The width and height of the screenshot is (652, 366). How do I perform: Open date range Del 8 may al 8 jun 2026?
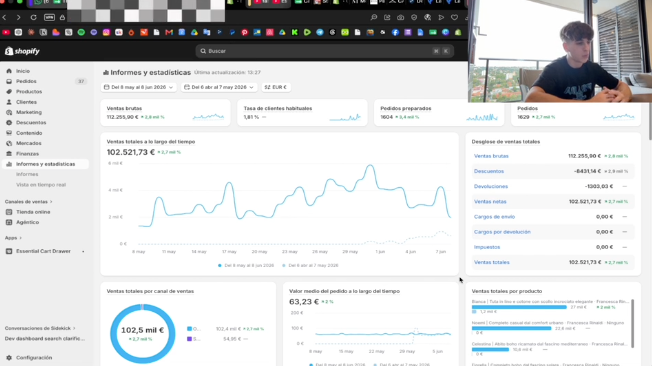(x=139, y=87)
